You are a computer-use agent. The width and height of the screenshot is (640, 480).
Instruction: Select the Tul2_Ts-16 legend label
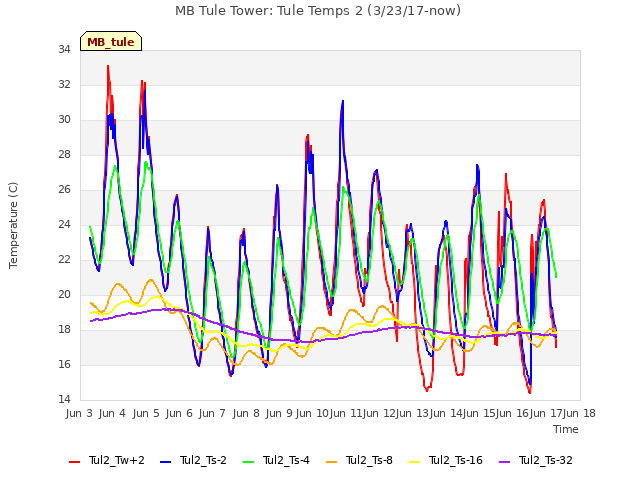(x=456, y=460)
